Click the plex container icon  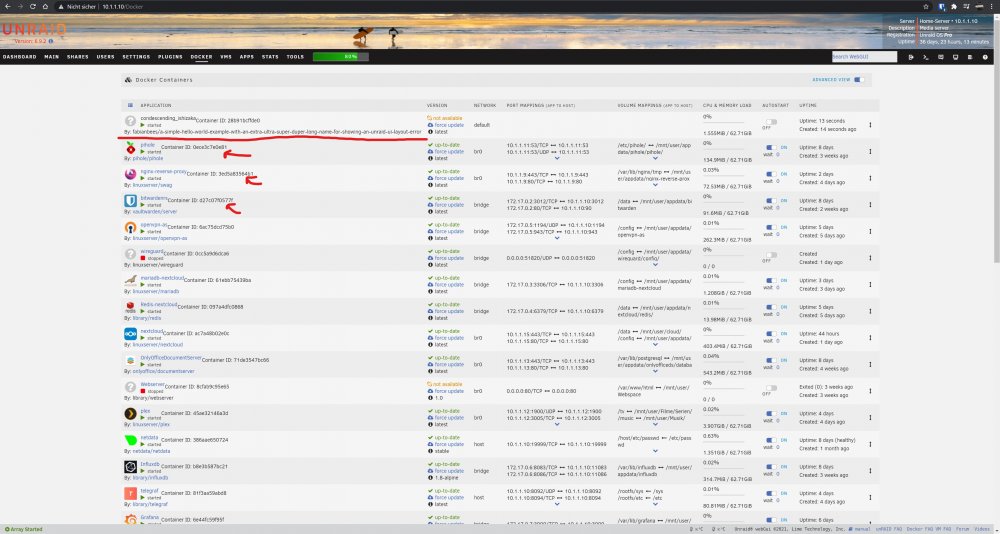[130, 413]
